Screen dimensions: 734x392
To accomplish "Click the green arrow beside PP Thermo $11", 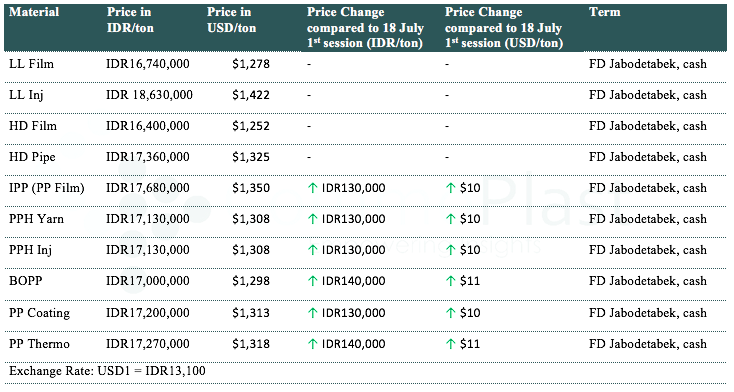I will (450, 344).
